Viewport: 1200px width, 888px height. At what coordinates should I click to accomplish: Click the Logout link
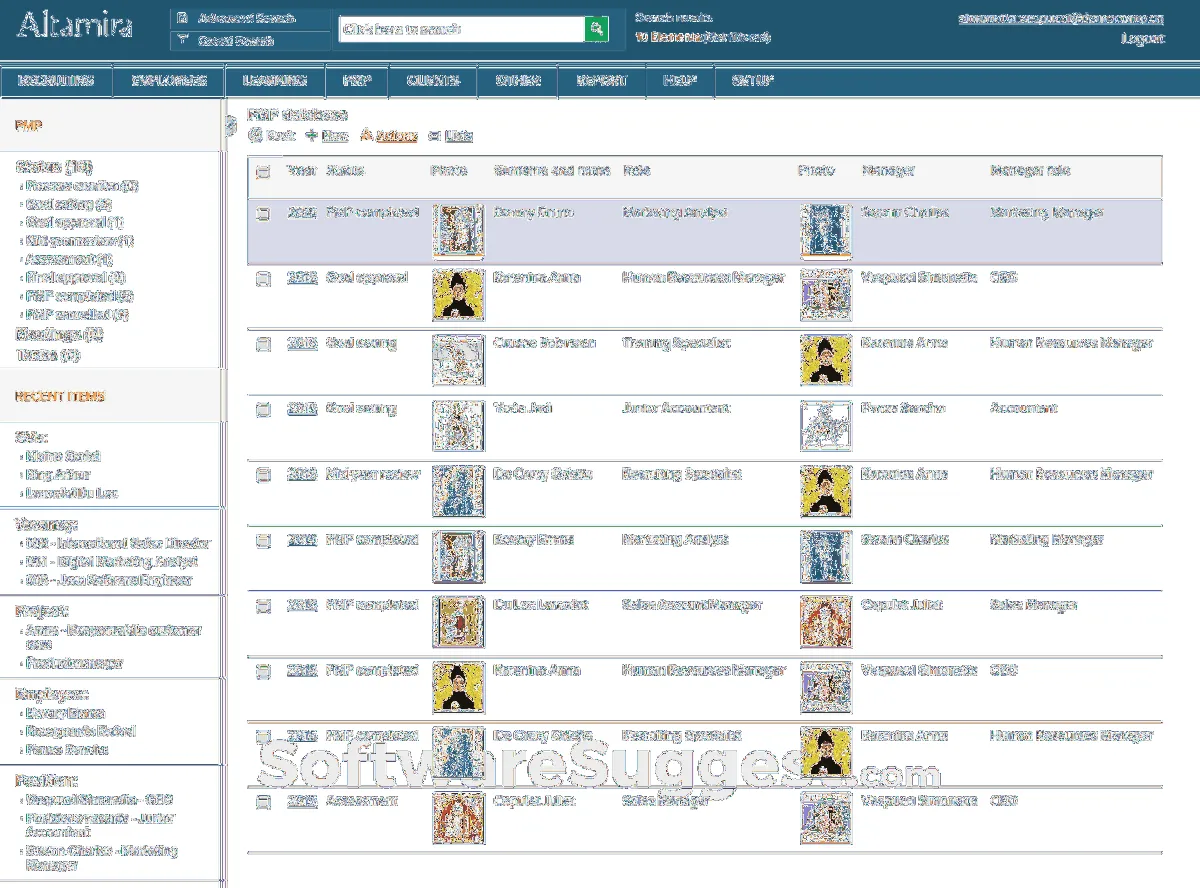point(1142,38)
